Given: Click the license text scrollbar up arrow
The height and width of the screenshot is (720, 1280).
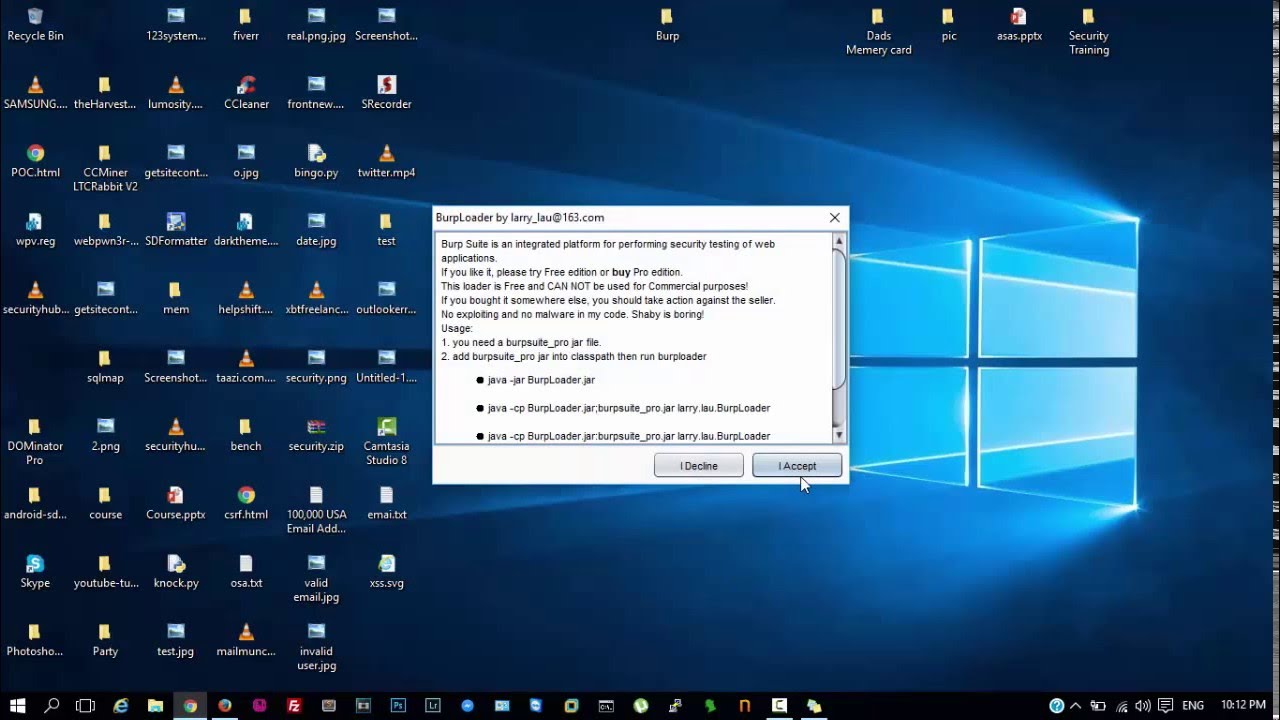Looking at the screenshot, I should click(x=839, y=241).
